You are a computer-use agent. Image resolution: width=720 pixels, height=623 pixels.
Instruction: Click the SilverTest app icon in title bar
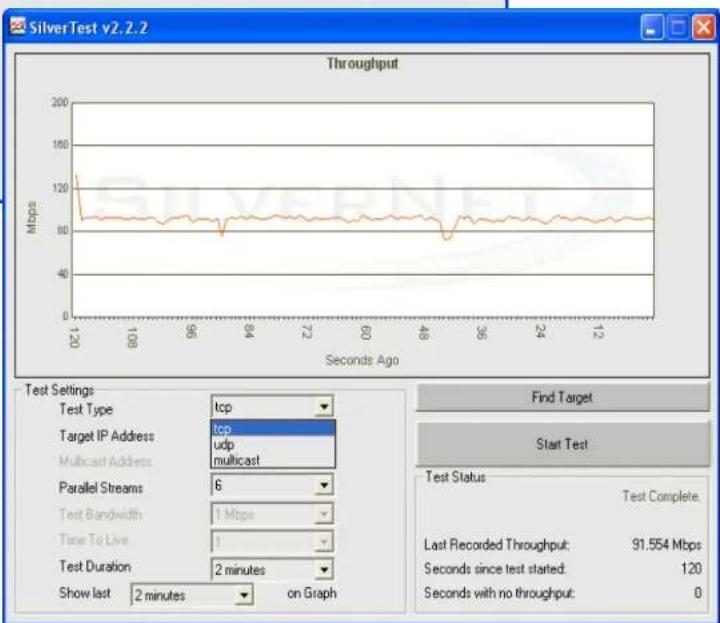(18, 27)
